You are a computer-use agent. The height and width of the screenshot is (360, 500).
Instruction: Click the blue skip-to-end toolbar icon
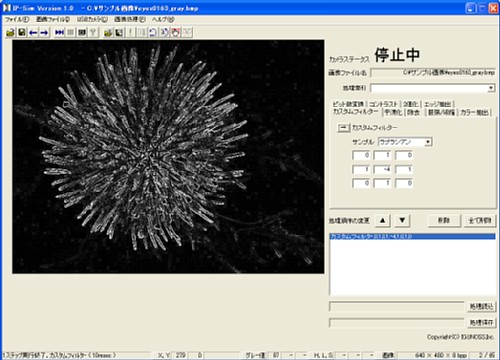tap(60, 32)
